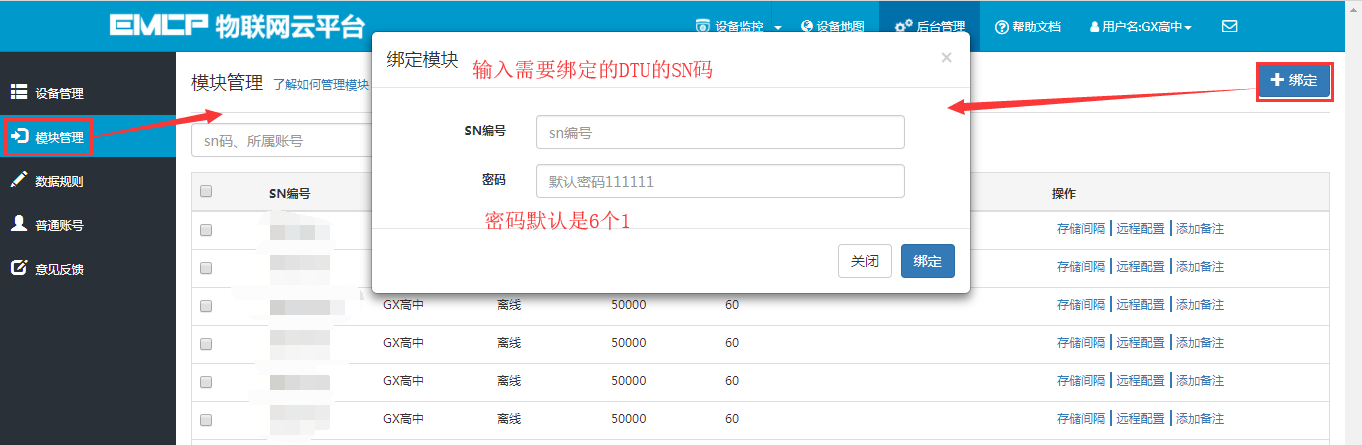Expand the 用户名:GX高中 user dropdown

click(1140, 26)
